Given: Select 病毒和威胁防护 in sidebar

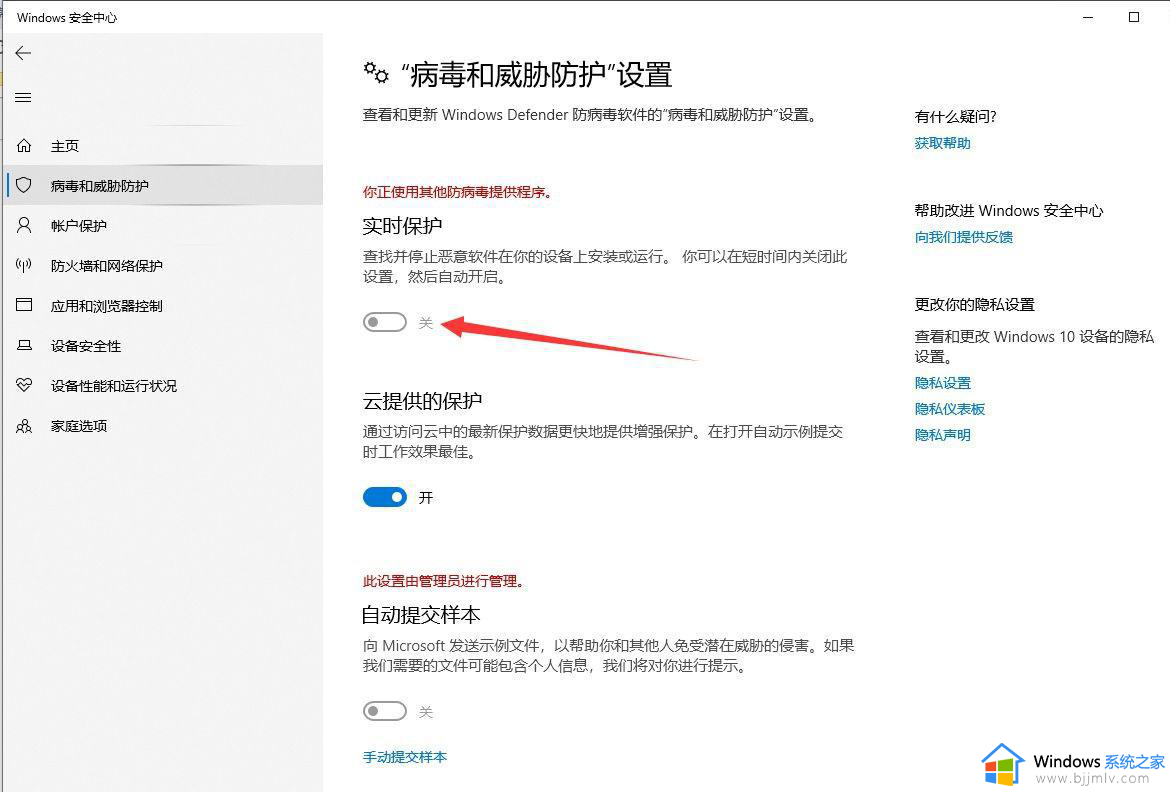Looking at the screenshot, I should pos(163,185).
